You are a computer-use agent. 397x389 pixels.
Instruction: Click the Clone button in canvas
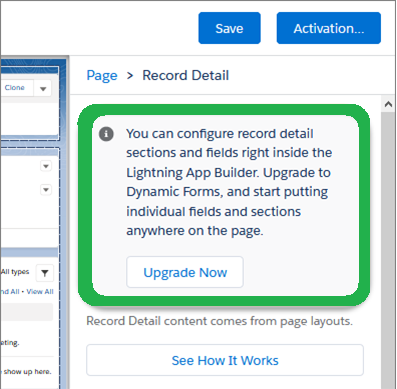(15, 88)
